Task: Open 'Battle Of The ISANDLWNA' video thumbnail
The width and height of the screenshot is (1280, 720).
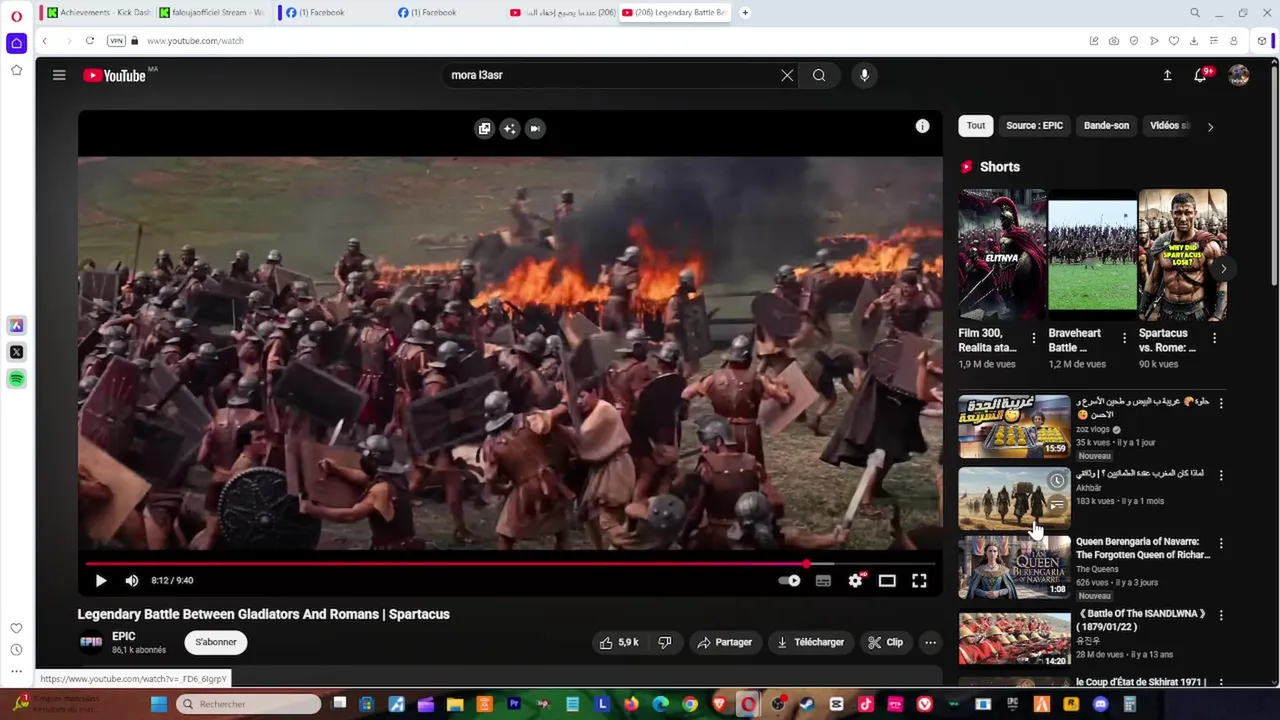Action: (x=1014, y=639)
